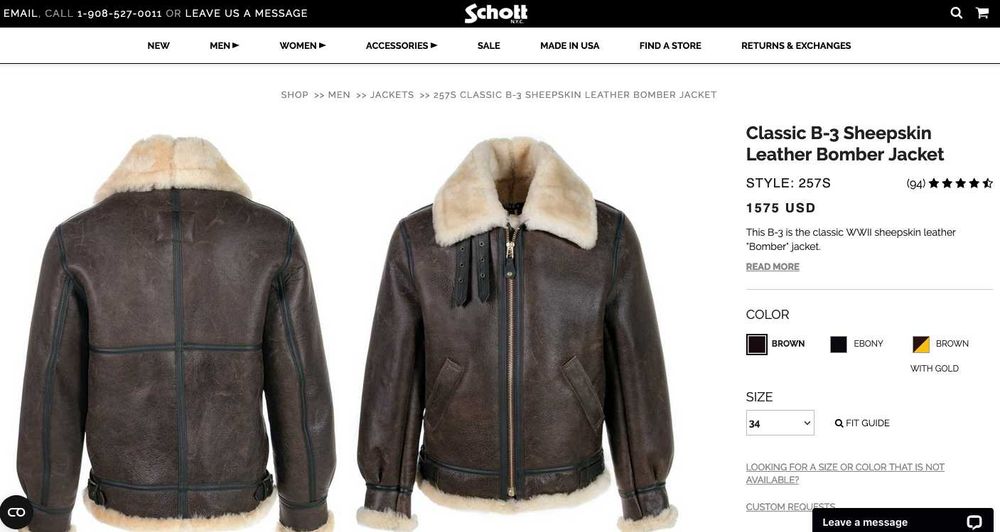The width and height of the screenshot is (1000, 532).
Task: Expand the Women menu
Action: pos(302,45)
